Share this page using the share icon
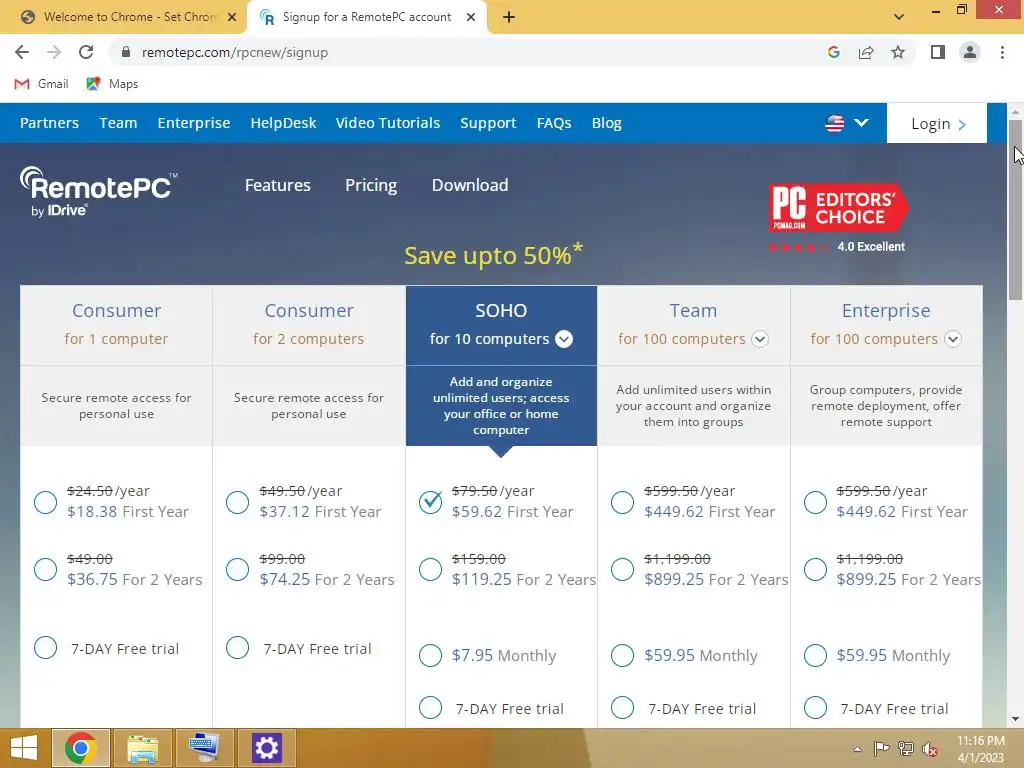1024x768 pixels. [x=866, y=52]
